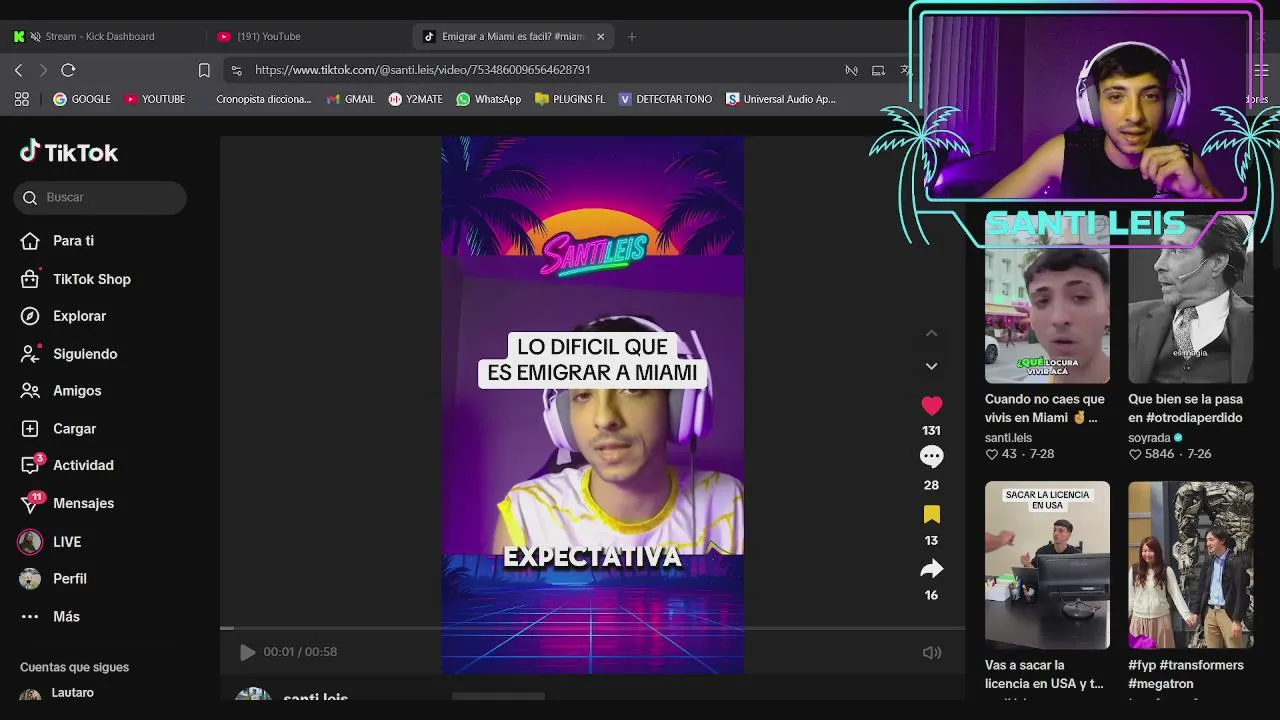Click soyrada author name
This screenshot has height=720, width=1280.
point(1149,438)
